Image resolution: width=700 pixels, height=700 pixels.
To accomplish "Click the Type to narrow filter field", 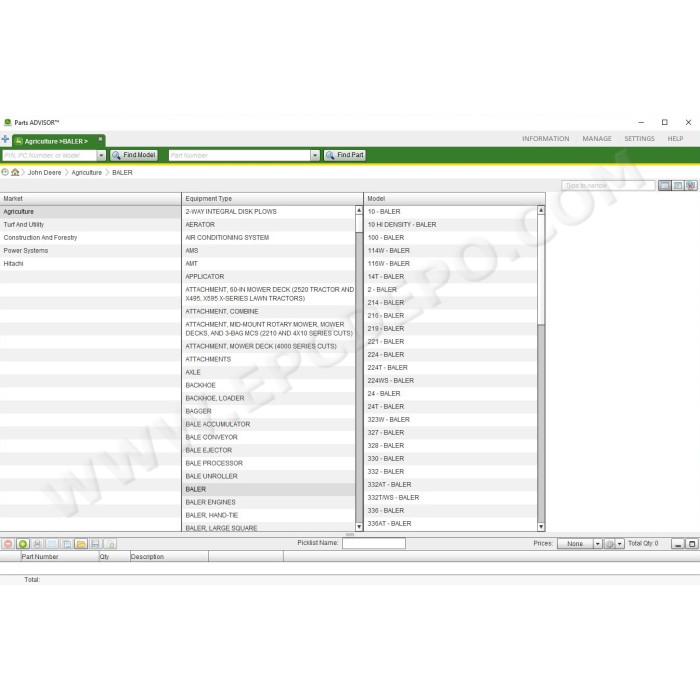I will point(608,185).
